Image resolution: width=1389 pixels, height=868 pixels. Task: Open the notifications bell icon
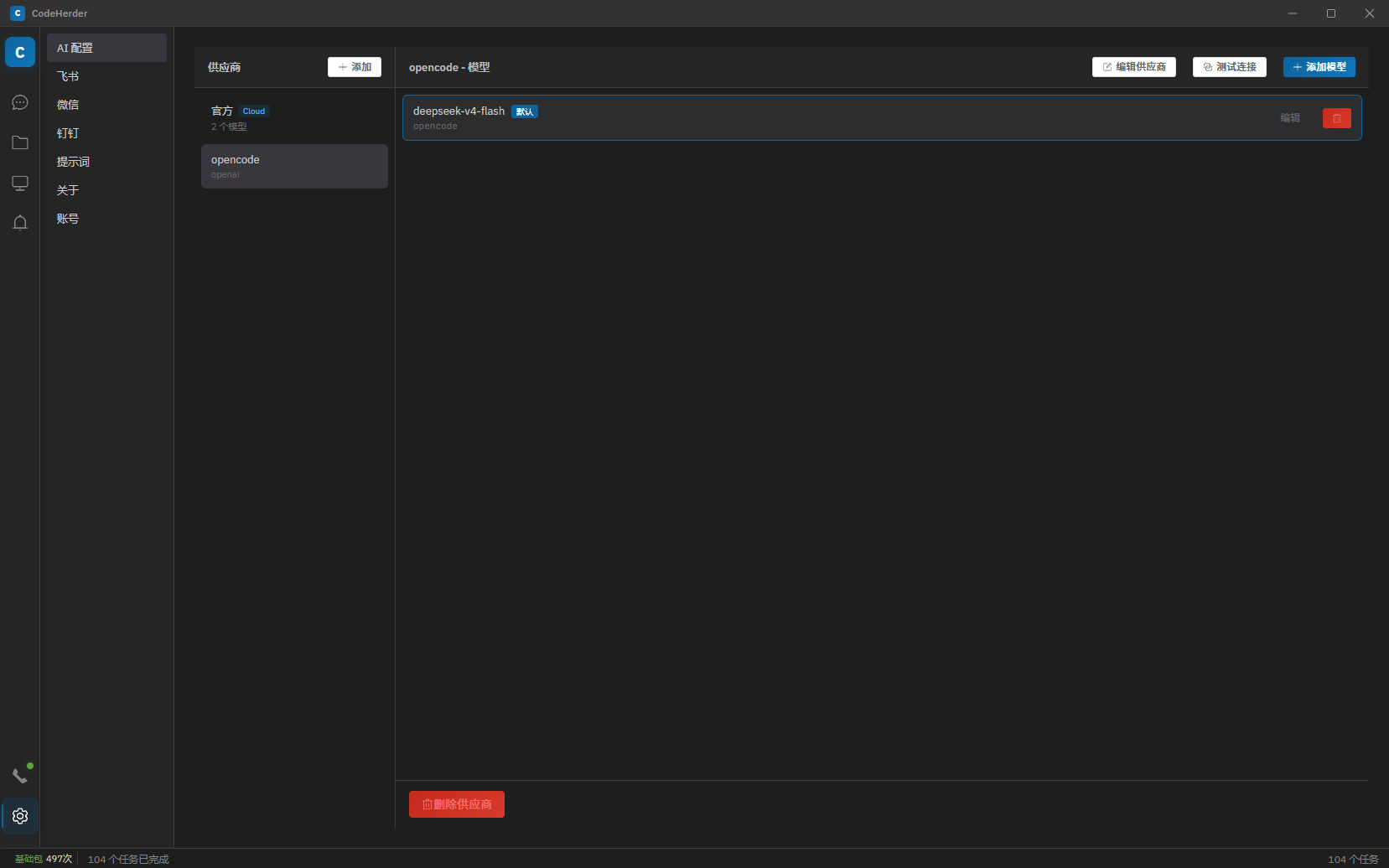(x=20, y=223)
